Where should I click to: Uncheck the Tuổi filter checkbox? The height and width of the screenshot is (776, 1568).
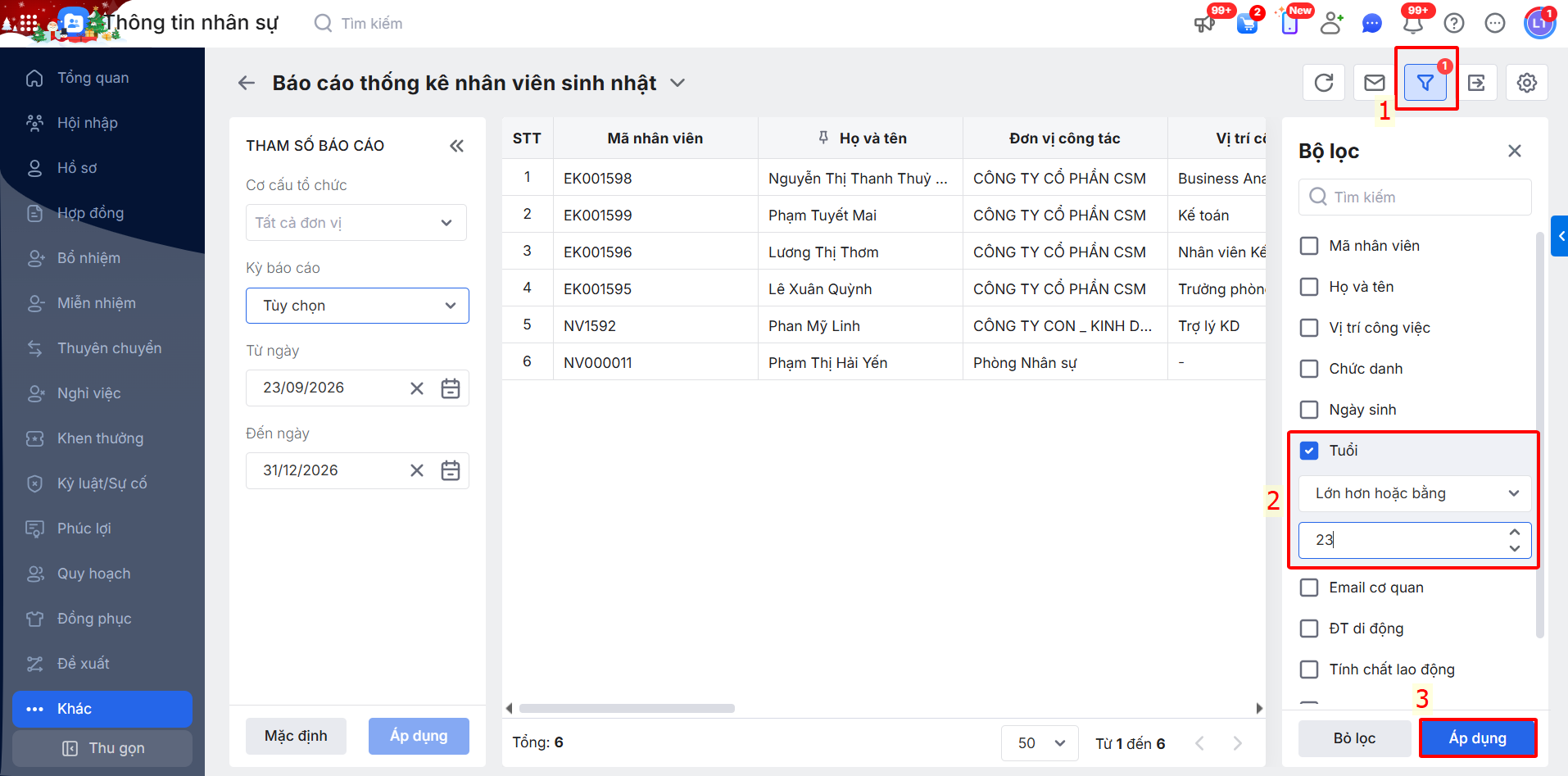coord(1309,451)
